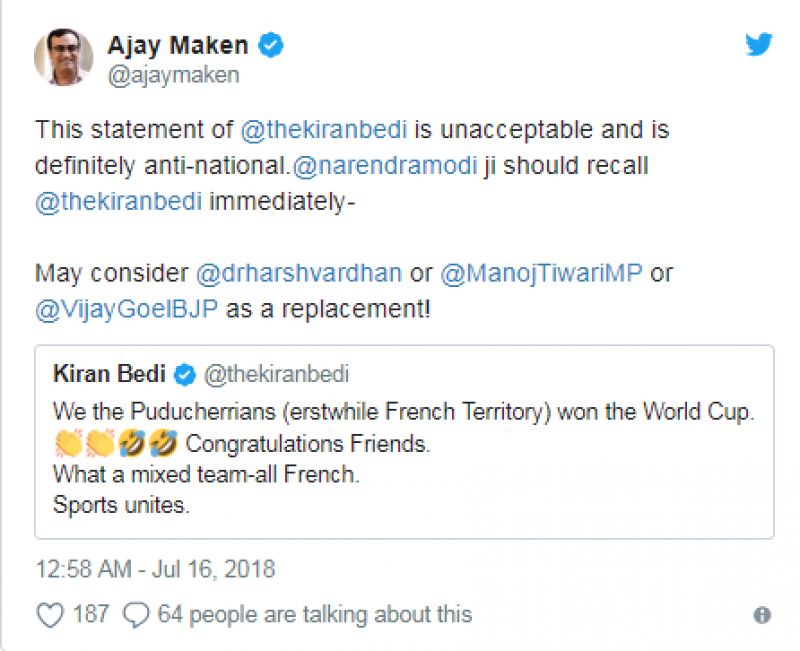This screenshot has width=800, height=651.
Task: Visit the @ManojTiwariMP profile link
Action: coord(541,274)
